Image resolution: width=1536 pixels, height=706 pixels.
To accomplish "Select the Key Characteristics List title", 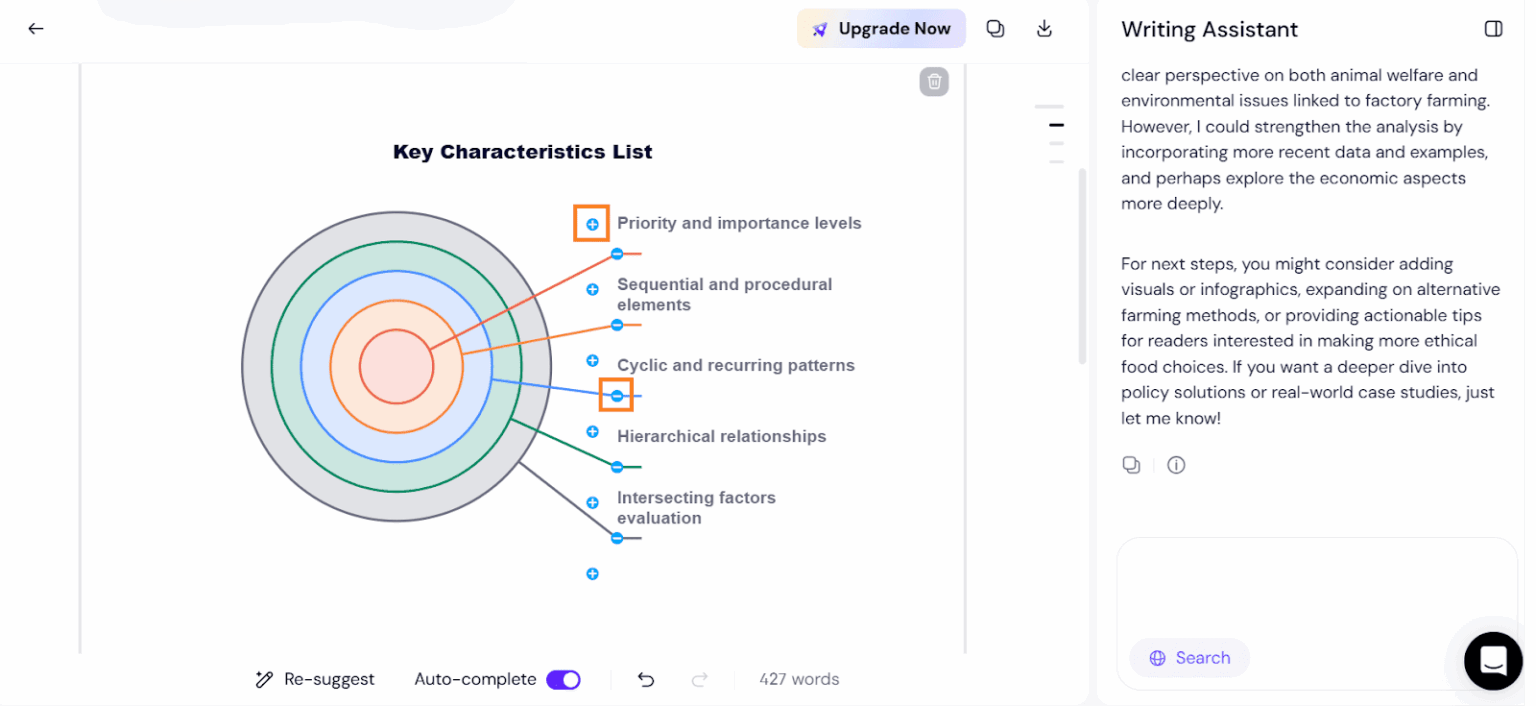I will [x=522, y=152].
